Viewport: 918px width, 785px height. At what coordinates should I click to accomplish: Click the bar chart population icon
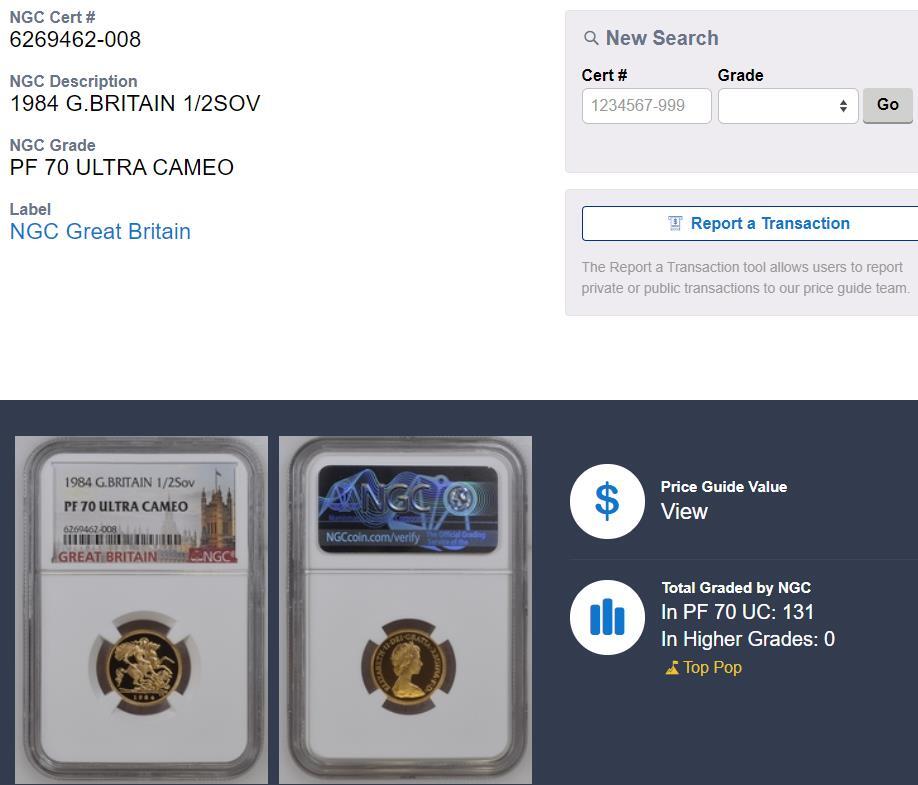click(x=607, y=617)
